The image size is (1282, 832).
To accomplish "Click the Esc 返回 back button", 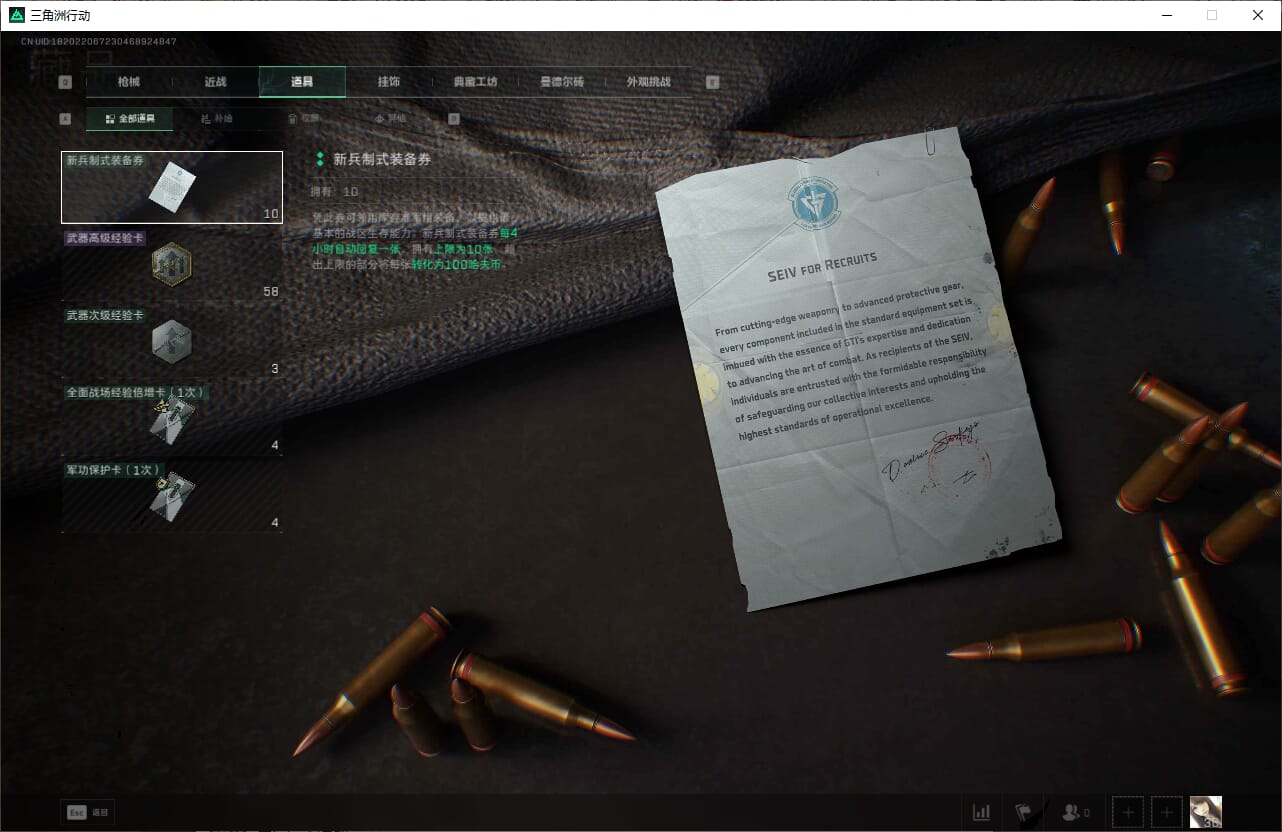I will [x=88, y=813].
